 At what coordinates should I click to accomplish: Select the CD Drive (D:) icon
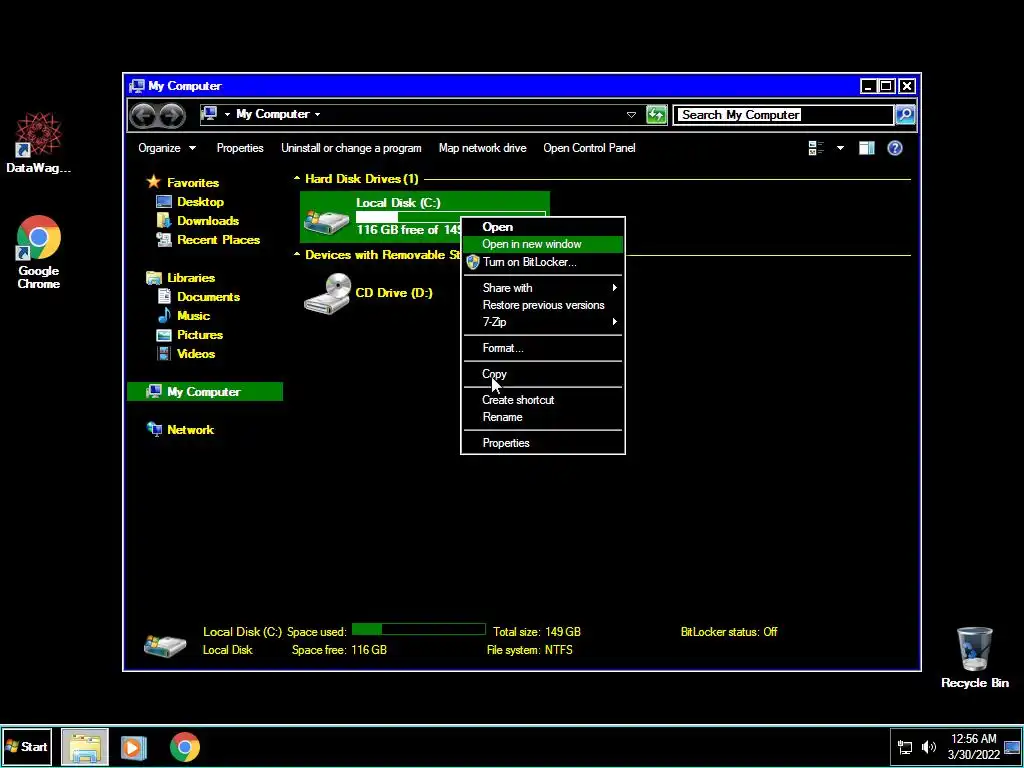[x=328, y=294]
